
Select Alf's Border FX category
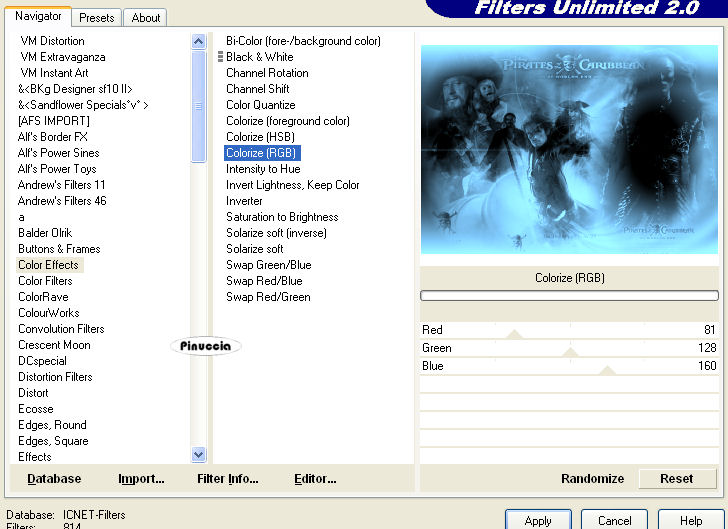tap(52, 137)
